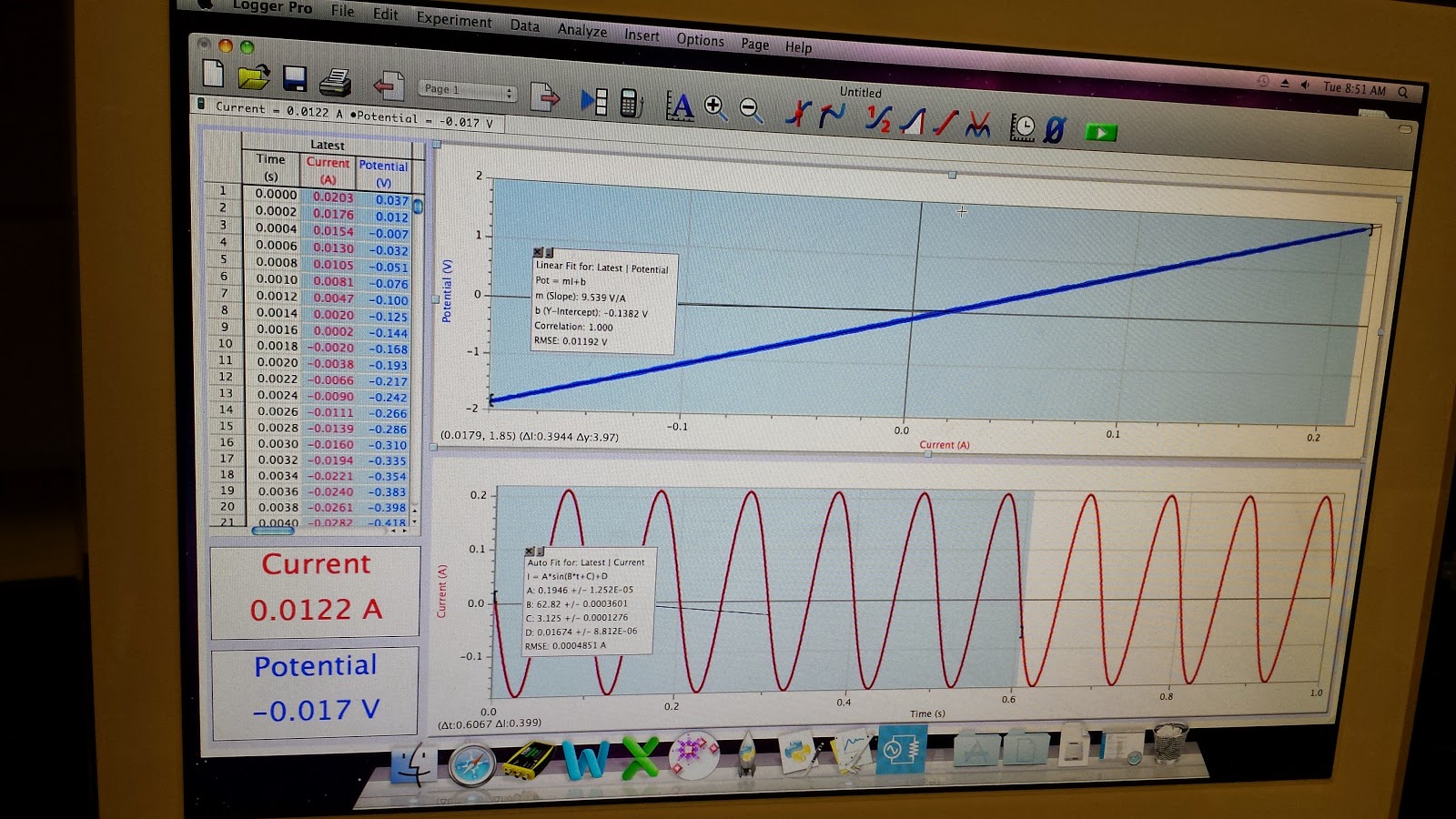The height and width of the screenshot is (819, 1456).
Task: Open the sensor setup calculator icon
Action: (x=631, y=103)
